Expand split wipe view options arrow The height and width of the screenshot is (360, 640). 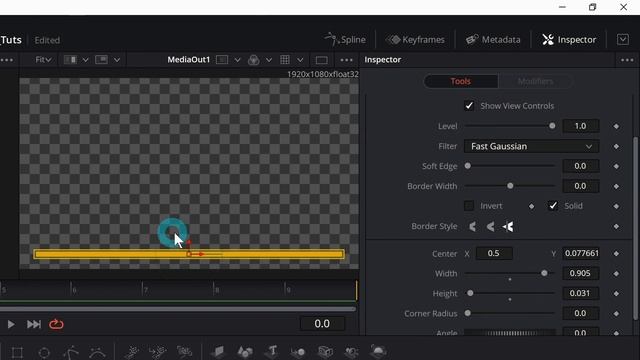[x=85, y=60]
